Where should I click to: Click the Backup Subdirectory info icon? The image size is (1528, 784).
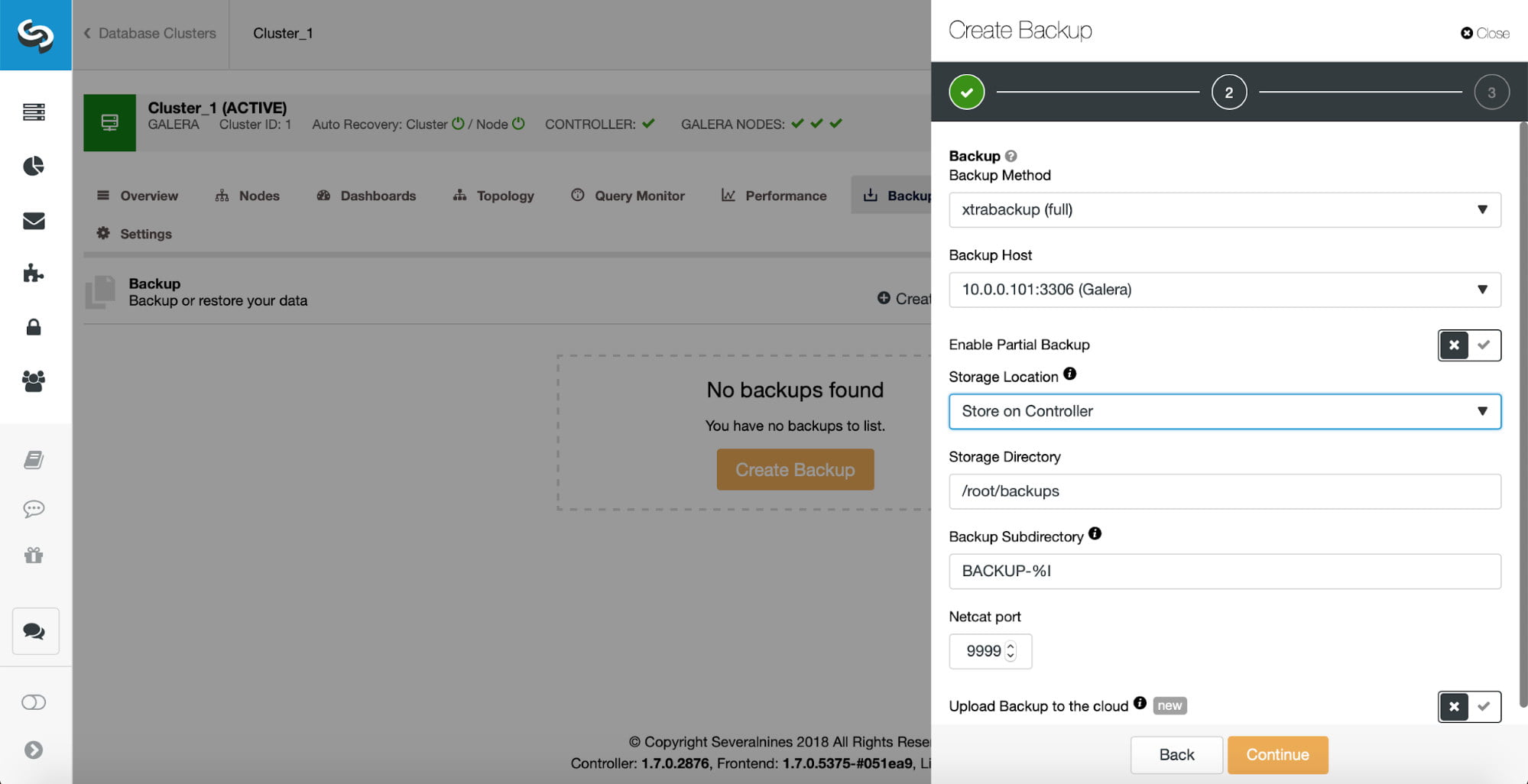pyautogui.click(x=1095, y=533)
